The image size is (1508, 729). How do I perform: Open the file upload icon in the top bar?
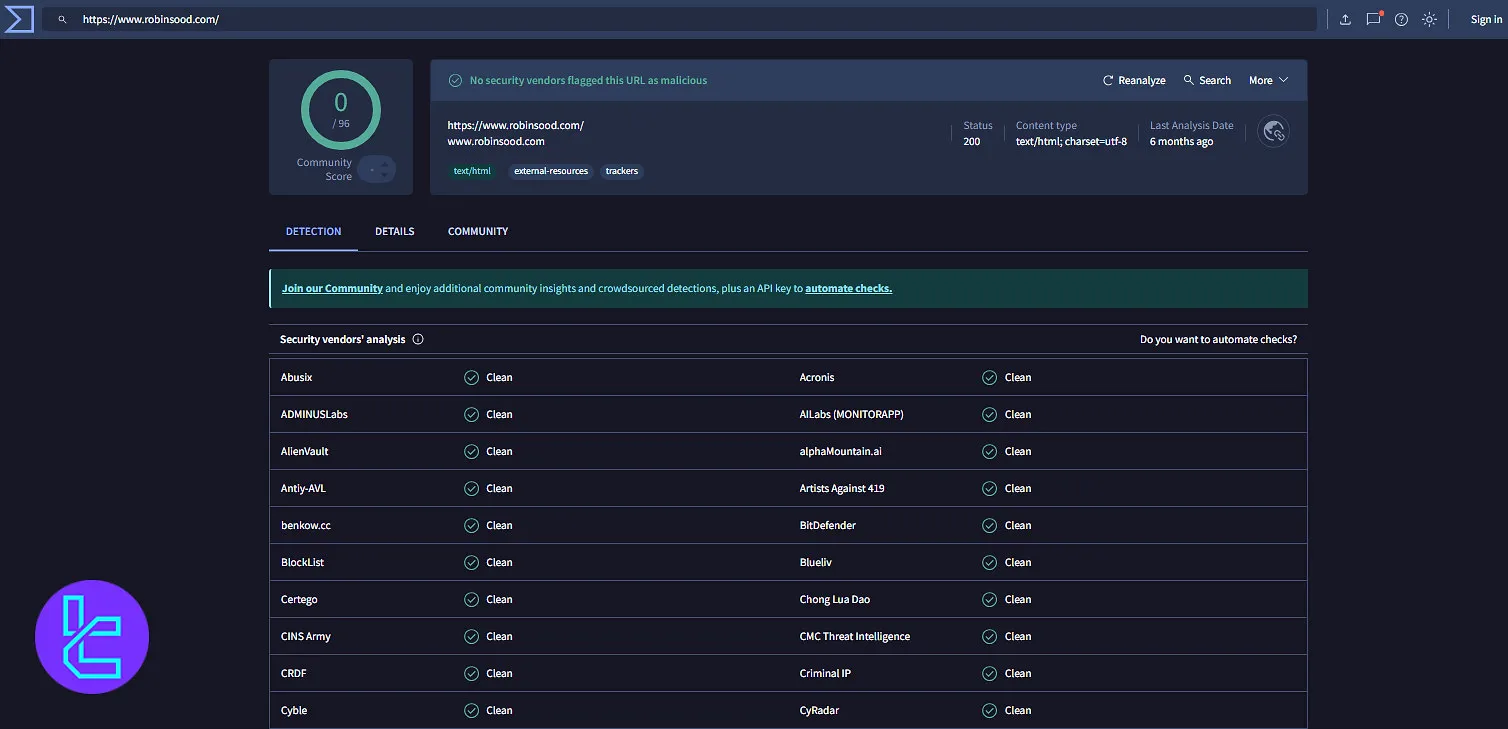click(1345, 19)
